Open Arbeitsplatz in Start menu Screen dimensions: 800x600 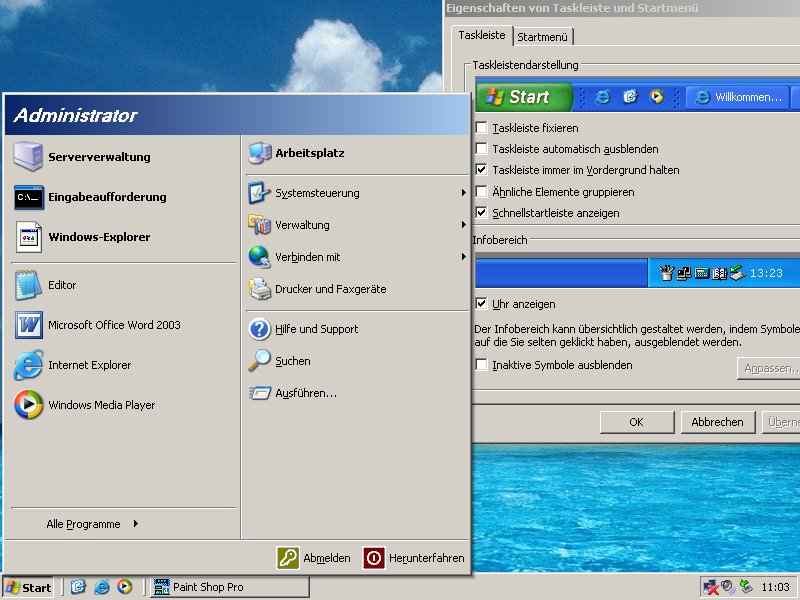(309, 153)
